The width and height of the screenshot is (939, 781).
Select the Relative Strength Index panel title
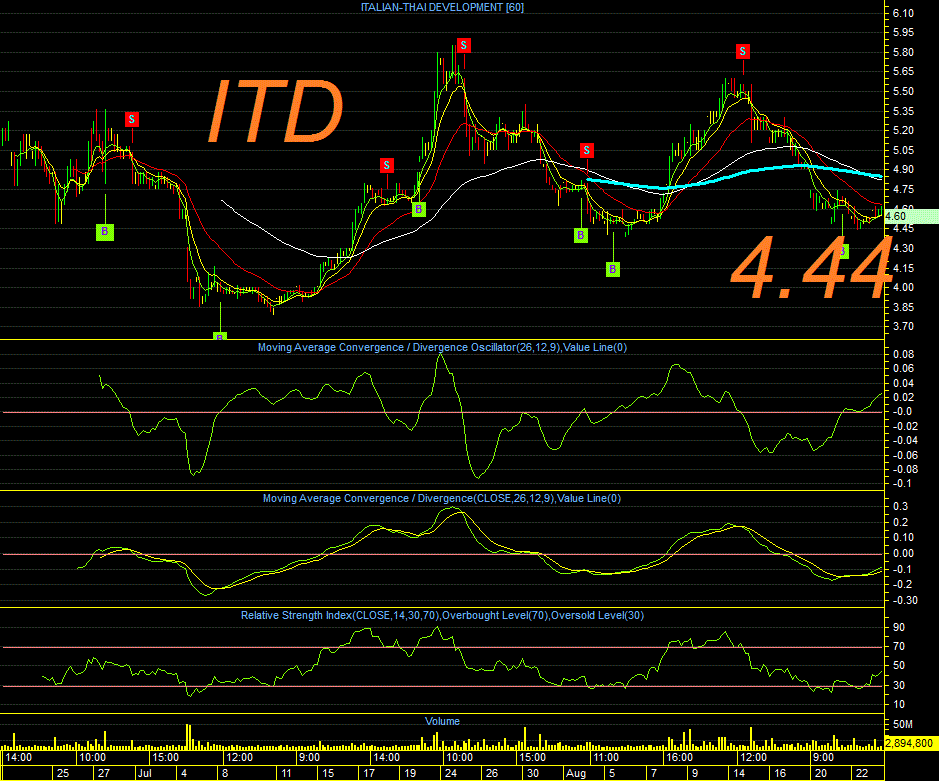(442, 615)
